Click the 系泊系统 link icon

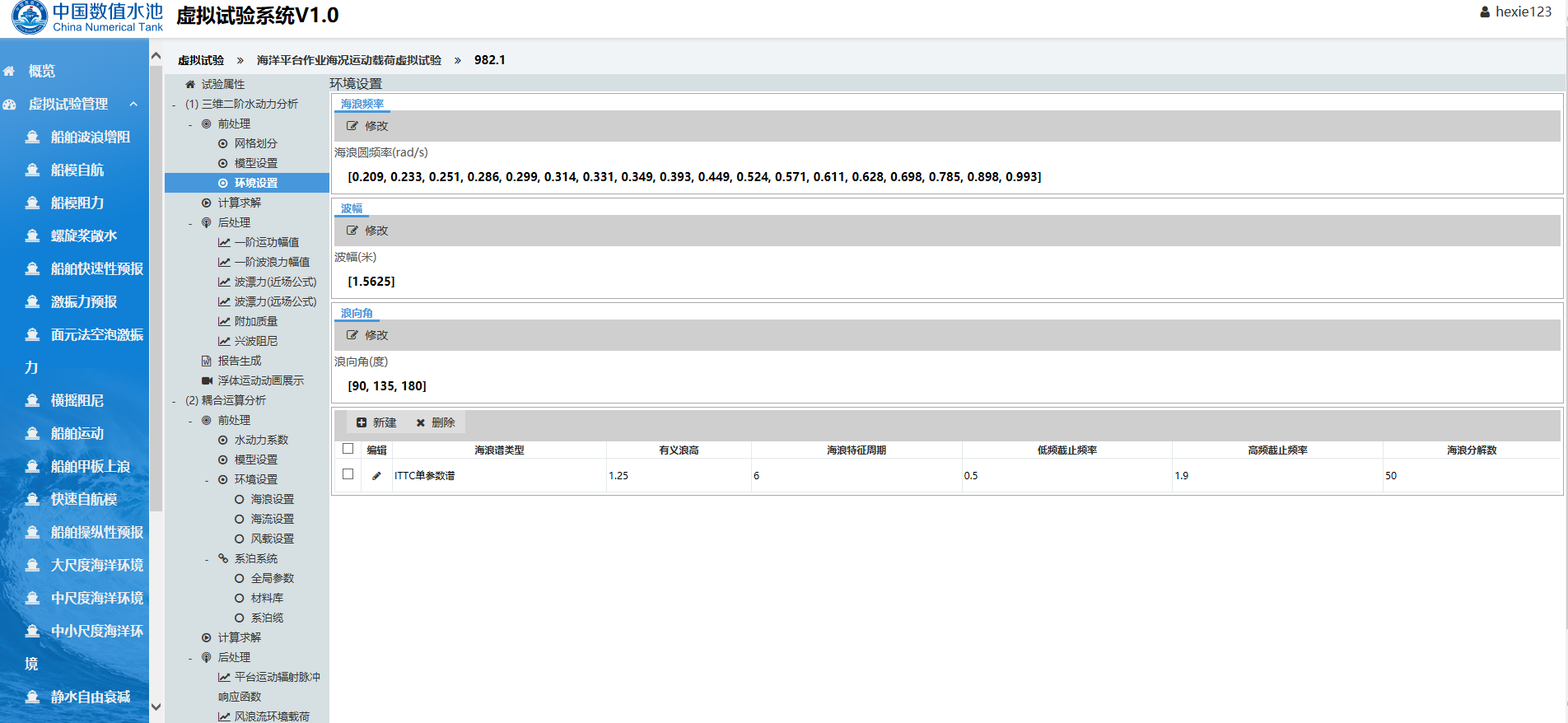click(223, 558)
